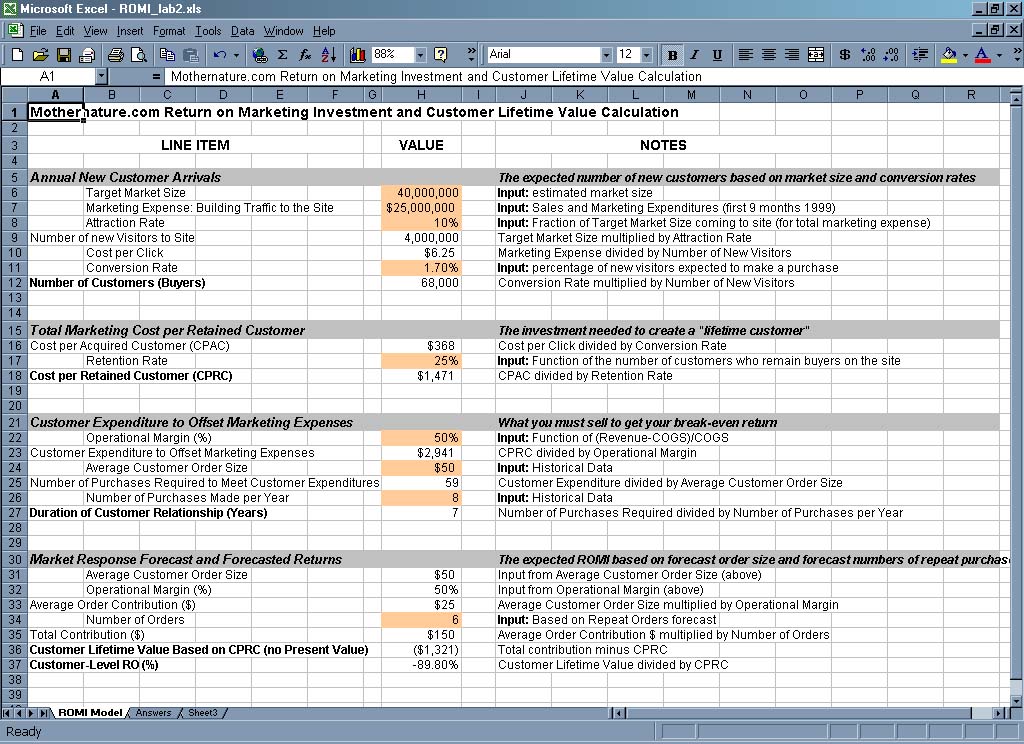Click the Name Box showing A1
This screenshot has height=744, width=1024.
(48, 76)
